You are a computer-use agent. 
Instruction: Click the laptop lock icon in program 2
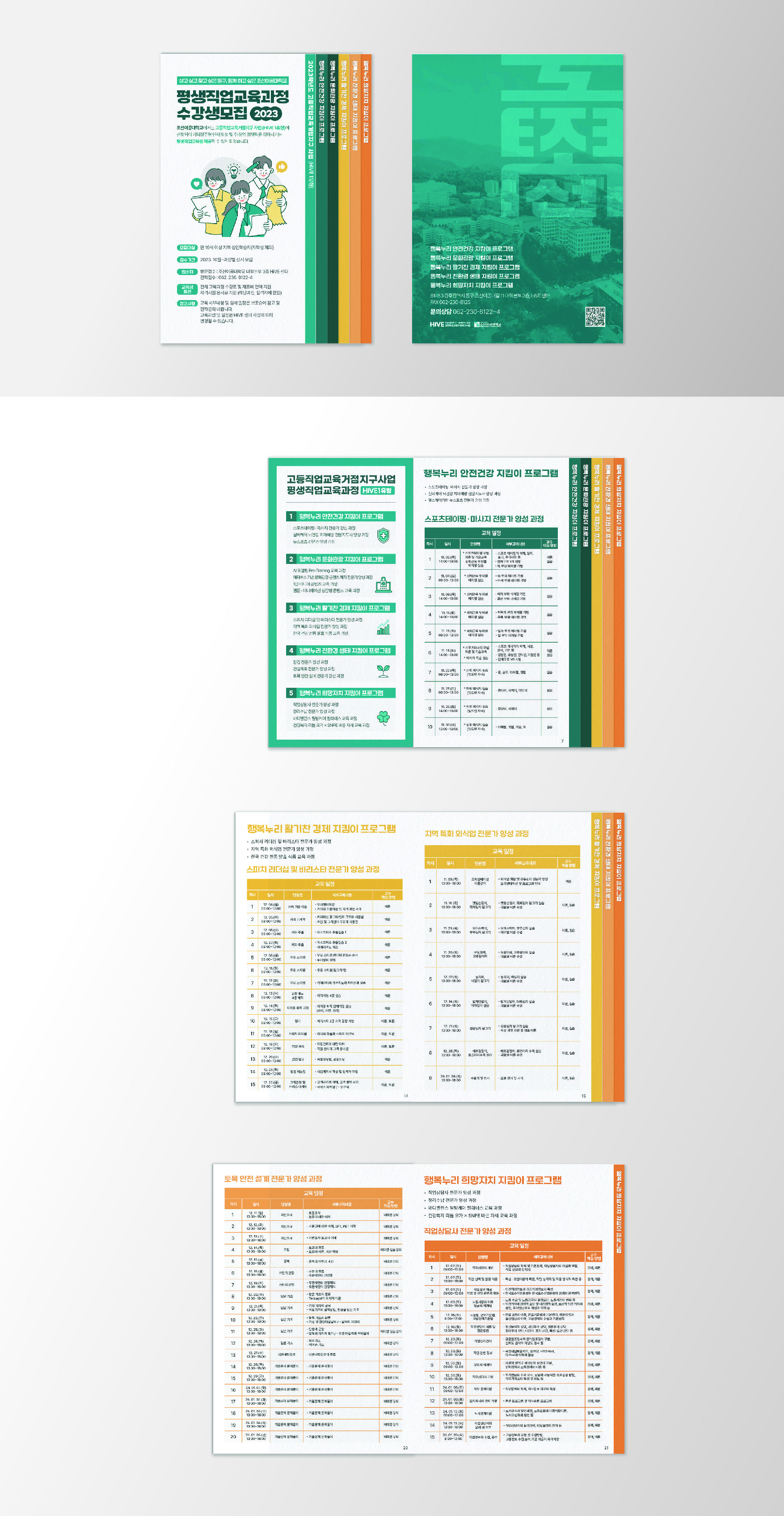pos(383,584)
